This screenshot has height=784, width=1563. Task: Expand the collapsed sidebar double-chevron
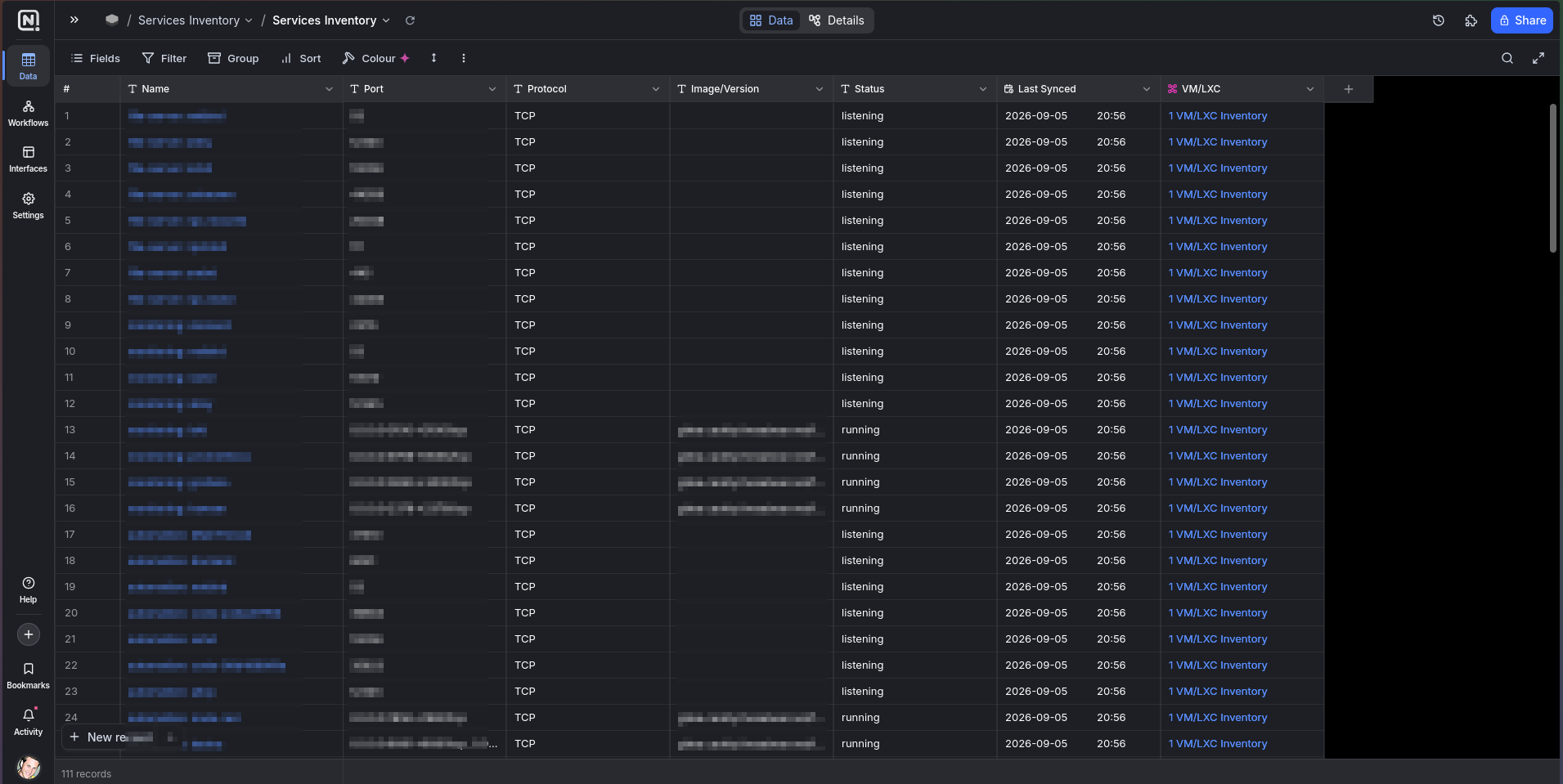pyautogui.click(x=74, y=20)
